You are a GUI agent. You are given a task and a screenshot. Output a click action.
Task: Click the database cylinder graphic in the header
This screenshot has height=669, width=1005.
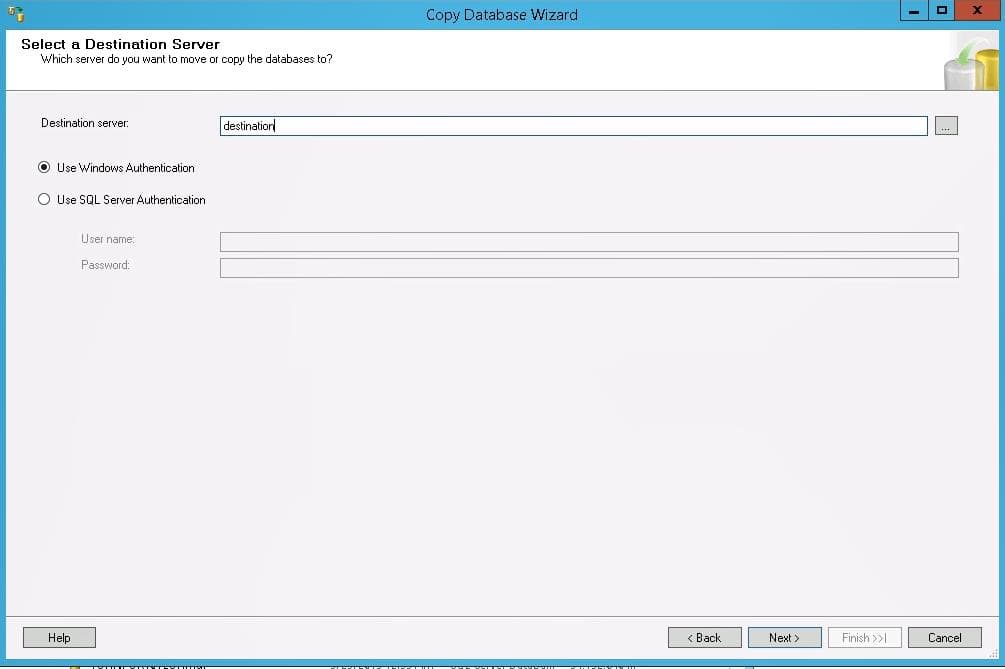971,63
